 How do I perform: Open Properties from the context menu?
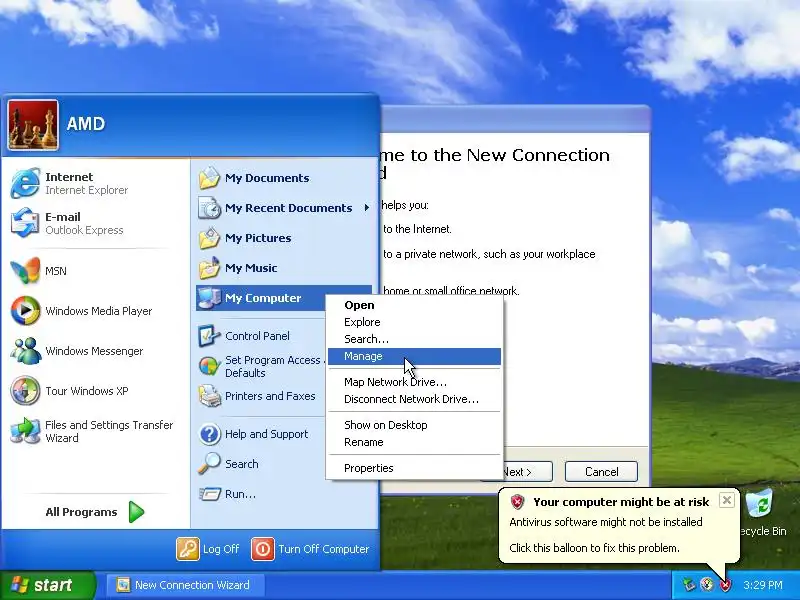(x=414, y=468)
